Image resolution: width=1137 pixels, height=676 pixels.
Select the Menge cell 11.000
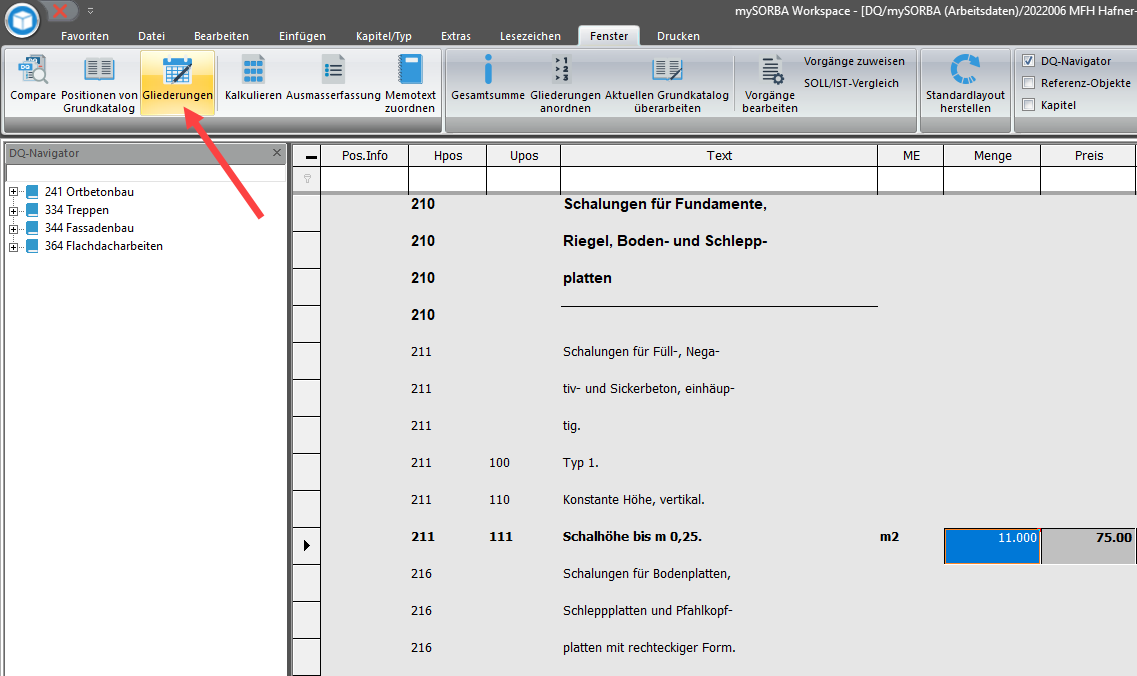click(x=993, y=545)
